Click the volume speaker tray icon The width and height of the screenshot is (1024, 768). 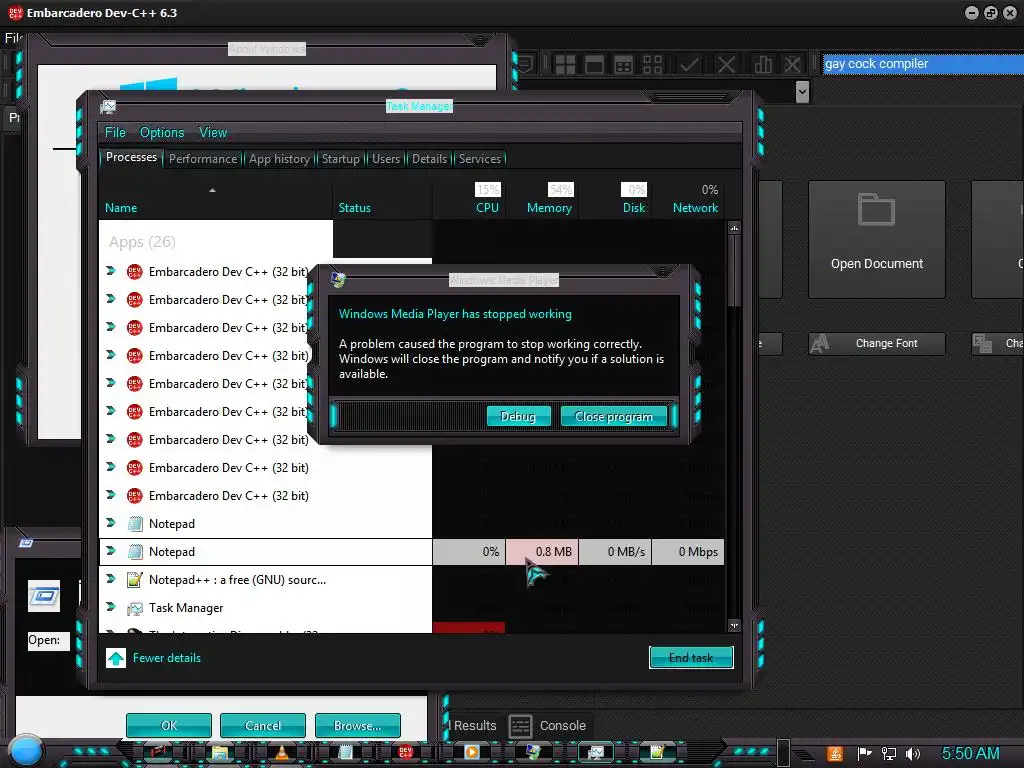913,754
